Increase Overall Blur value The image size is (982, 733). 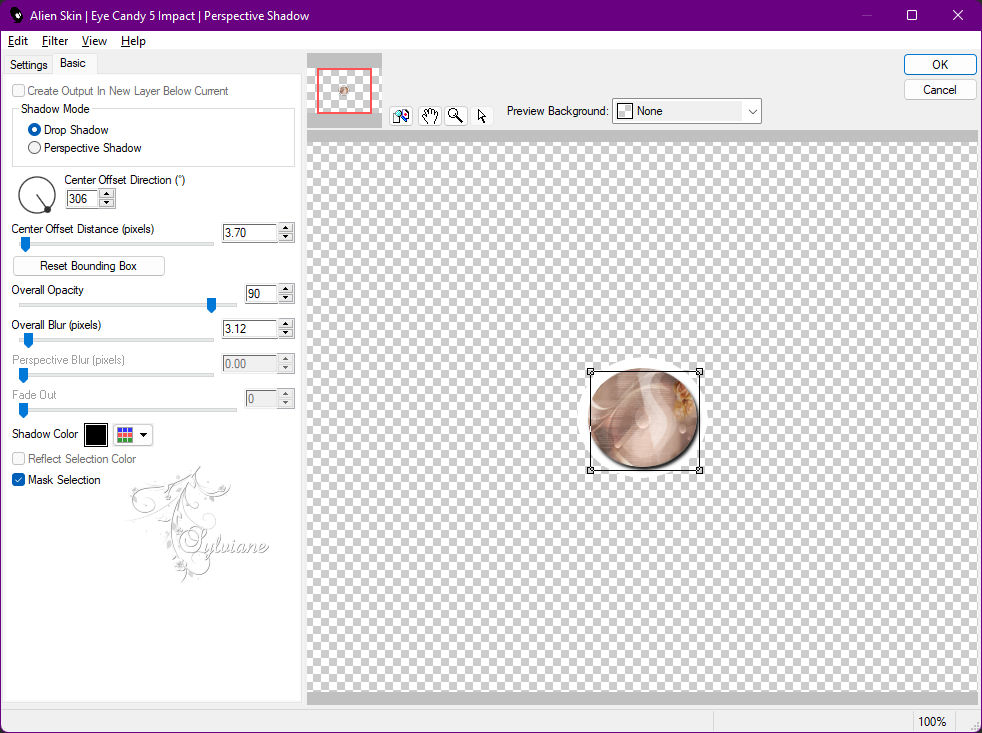click(286, 324)
